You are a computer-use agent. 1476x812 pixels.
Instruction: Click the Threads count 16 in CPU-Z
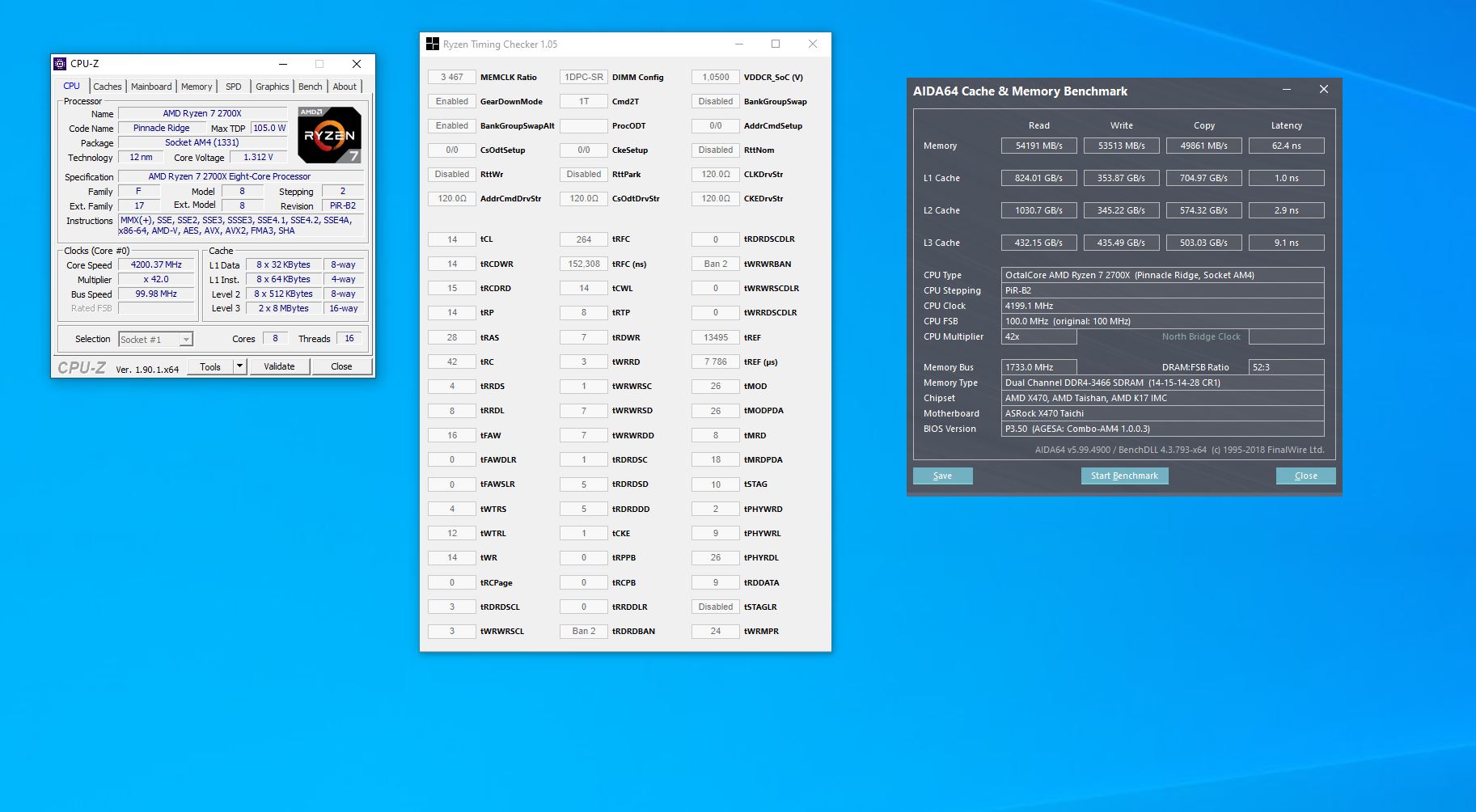click(x=349, y=339)
